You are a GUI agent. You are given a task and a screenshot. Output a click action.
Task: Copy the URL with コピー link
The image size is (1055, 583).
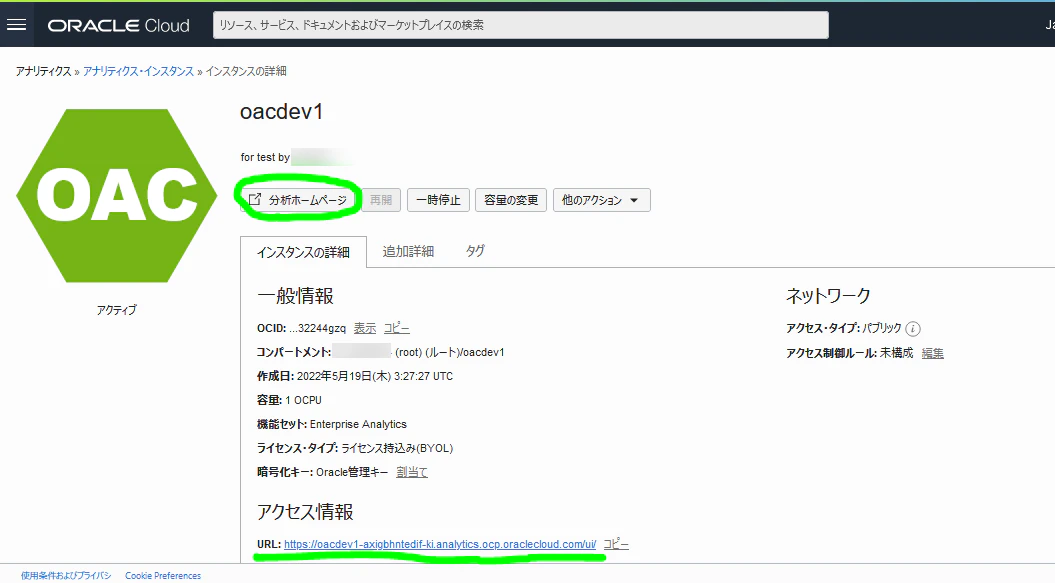tap(616, 544)
